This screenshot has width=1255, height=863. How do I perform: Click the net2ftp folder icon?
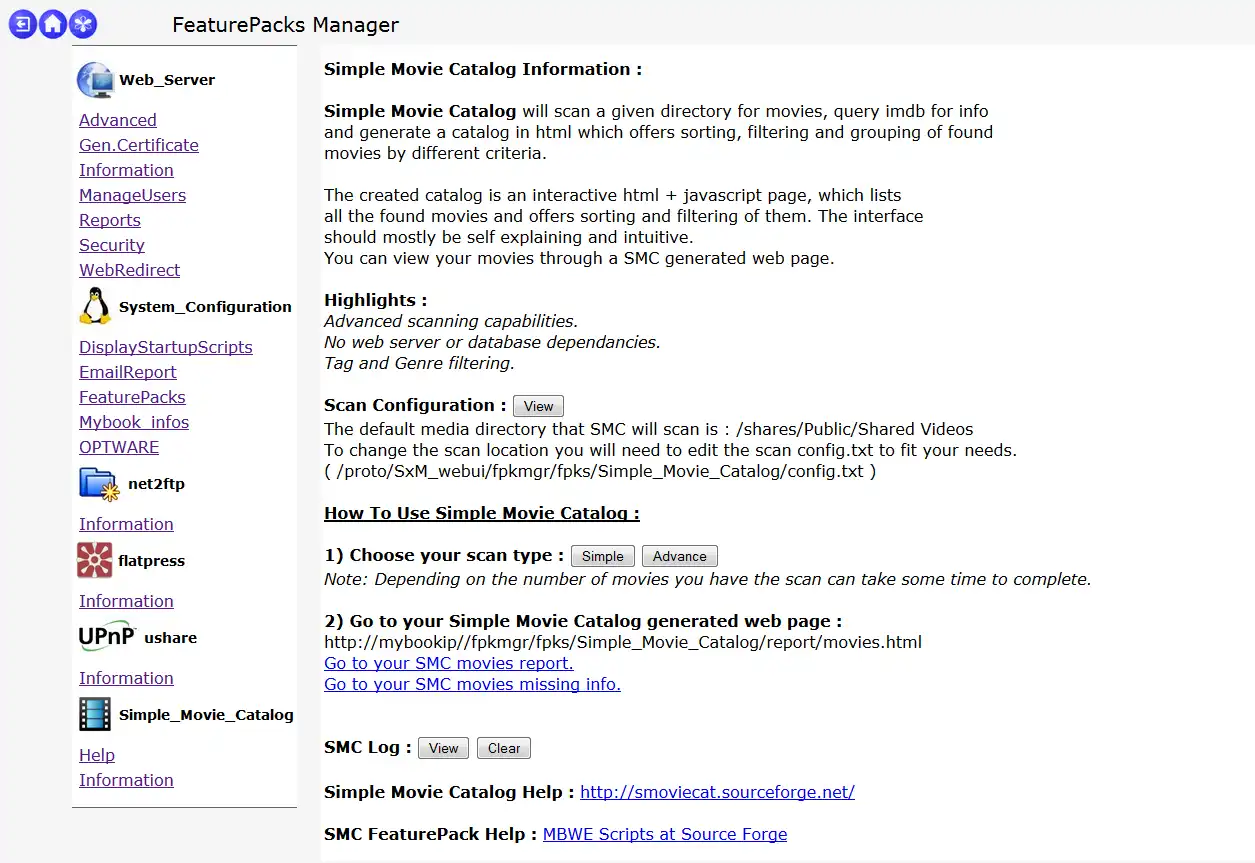click(98, 484)
